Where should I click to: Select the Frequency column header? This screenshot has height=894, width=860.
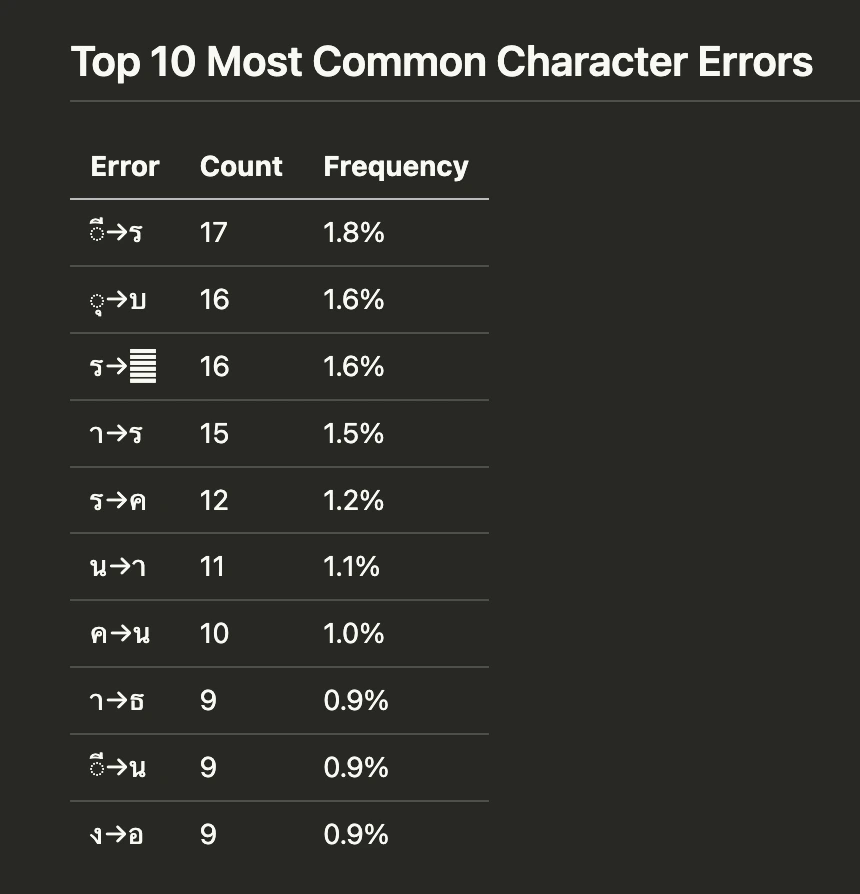pos(396,168)
